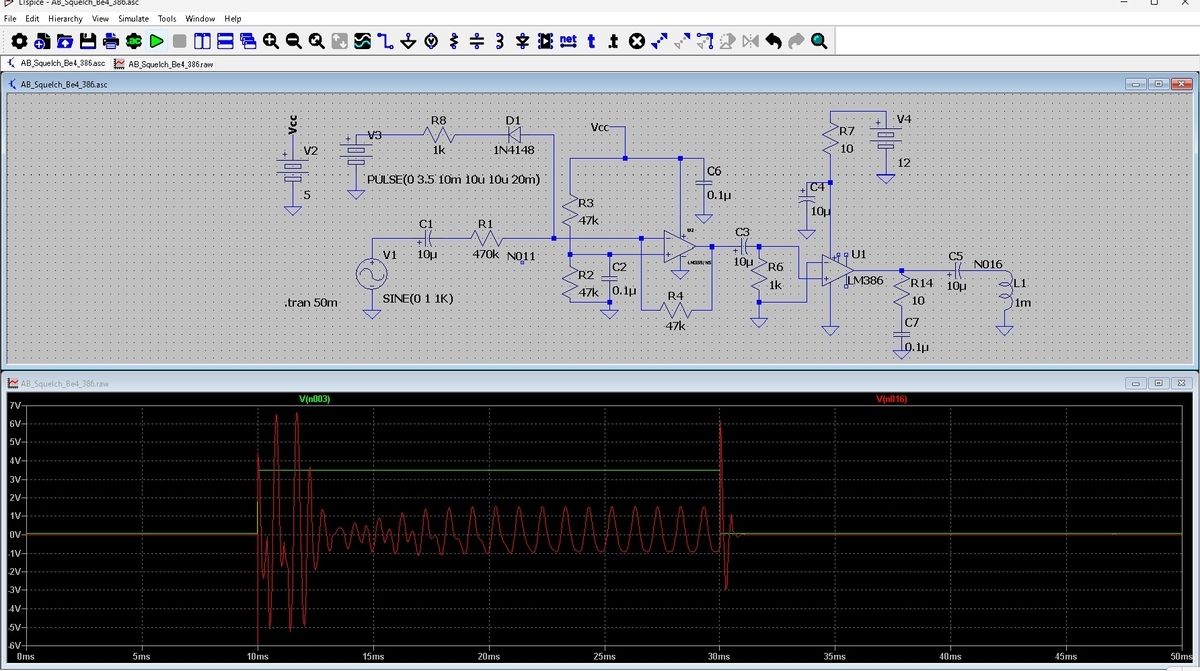Select the diode placement tool
This screenshot has width=1200, height=671.
click(x=520, y=41)
